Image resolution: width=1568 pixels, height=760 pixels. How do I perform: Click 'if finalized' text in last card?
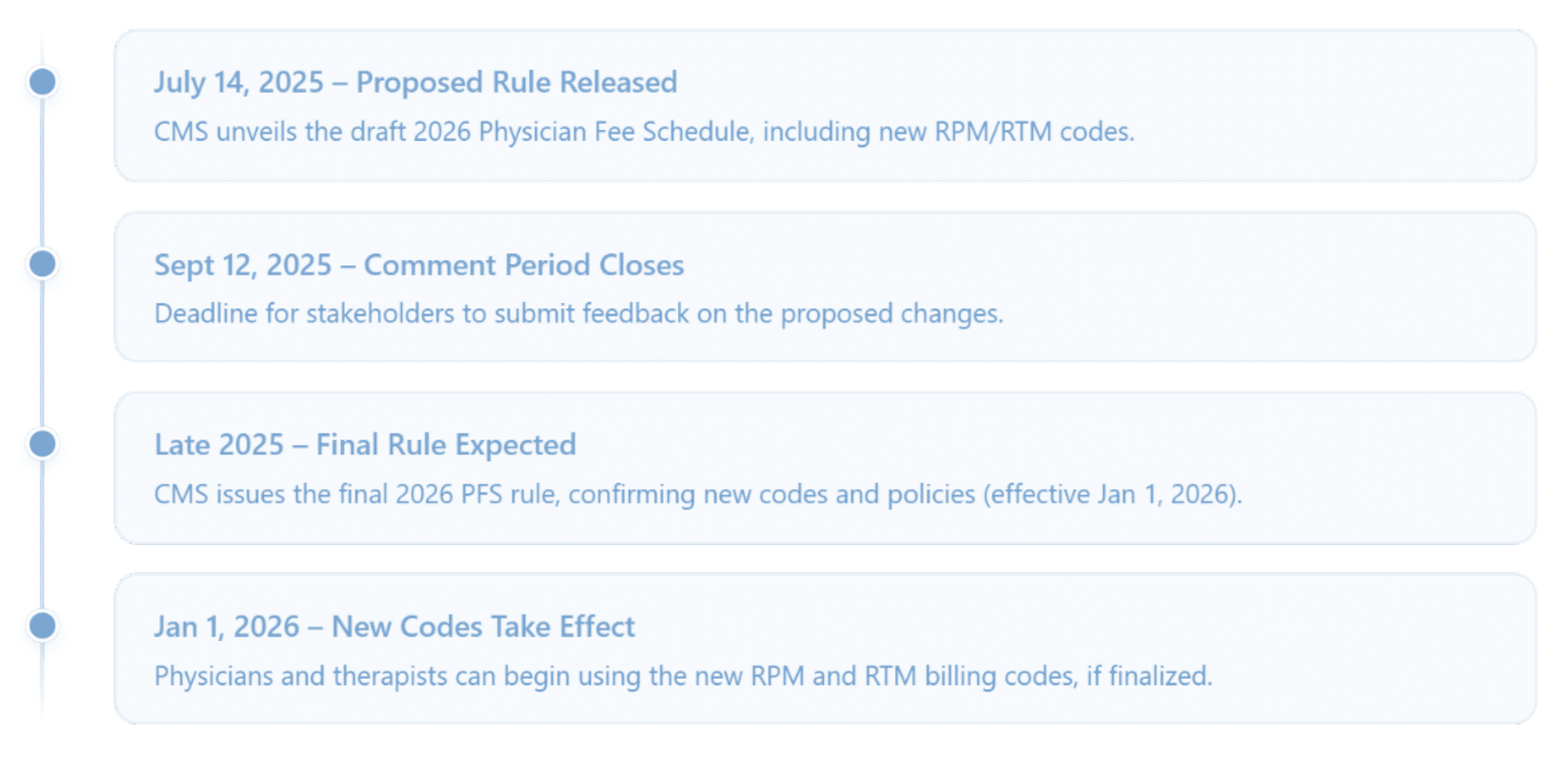coord(1148,676)
